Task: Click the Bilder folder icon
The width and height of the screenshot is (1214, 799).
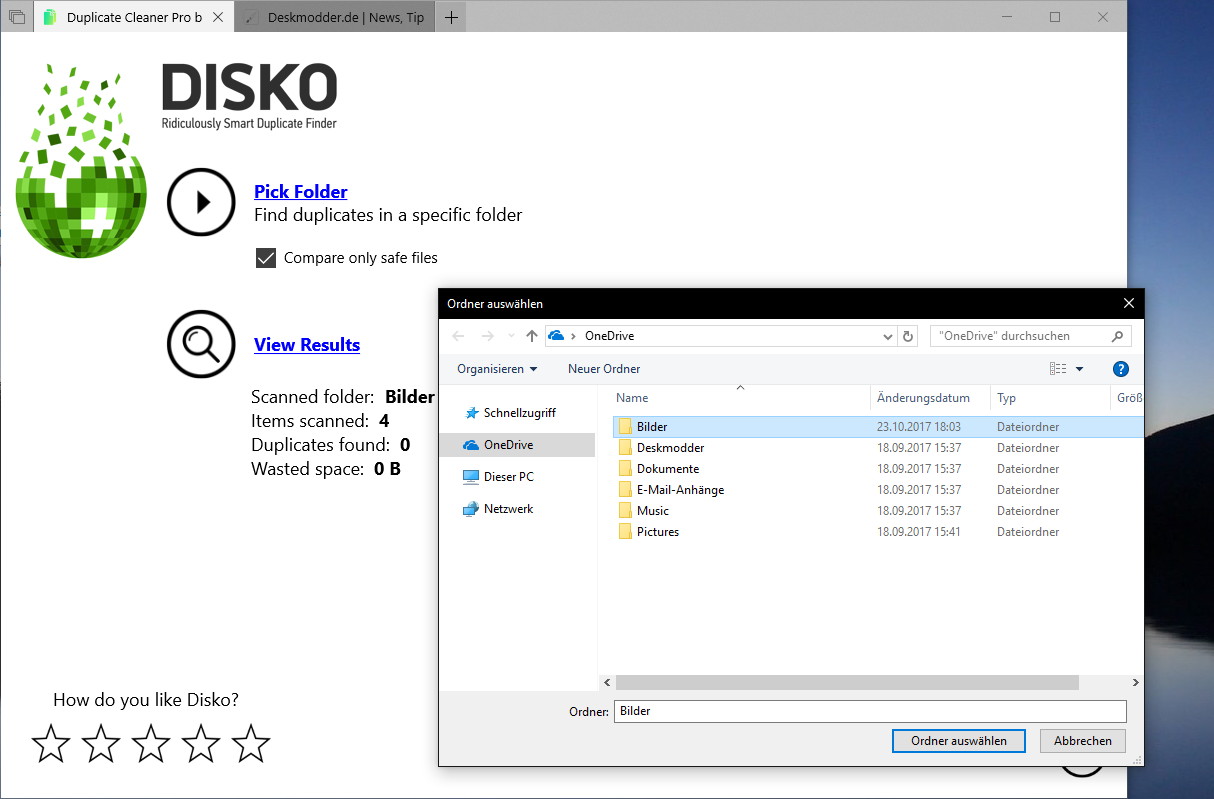Action: point(625,427)
